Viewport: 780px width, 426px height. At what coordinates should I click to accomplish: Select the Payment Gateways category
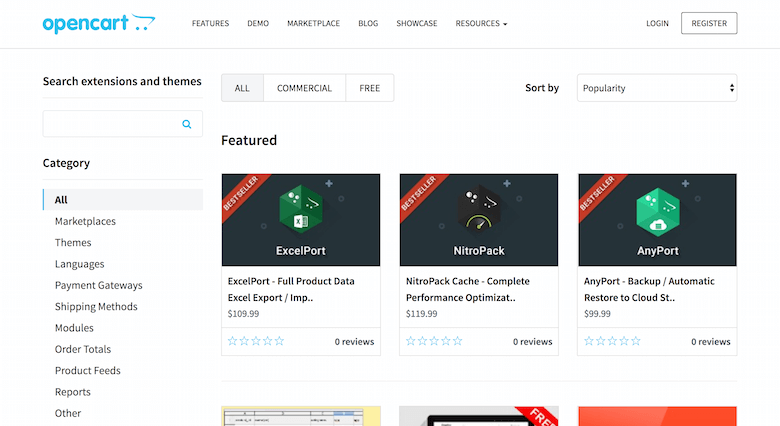[x=98, y=285]
